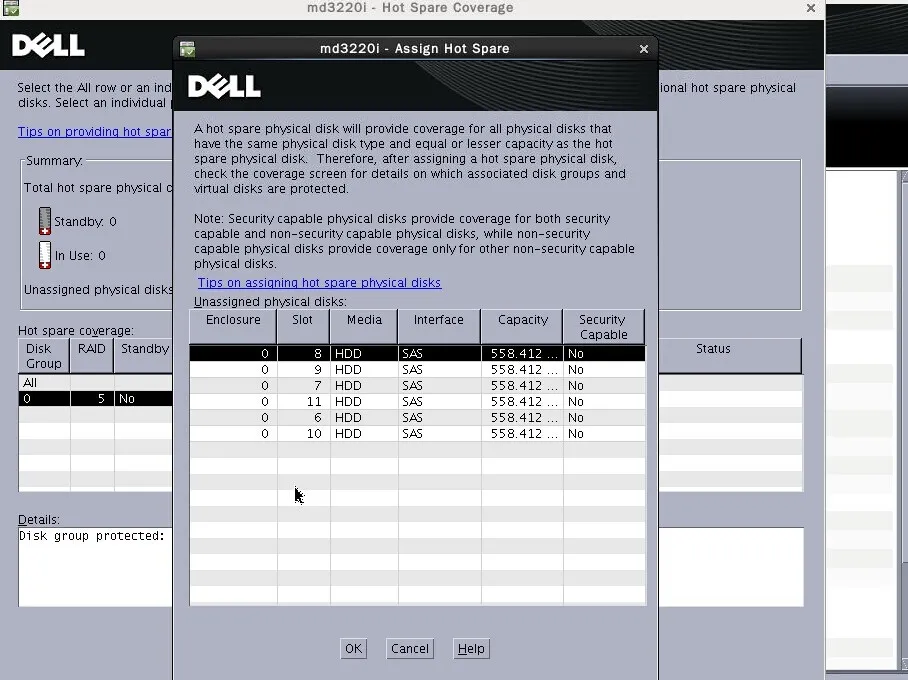908x680 pixels.
Task: Click the 'In Use: 0' summary label
Action: [x=80, y=255]
